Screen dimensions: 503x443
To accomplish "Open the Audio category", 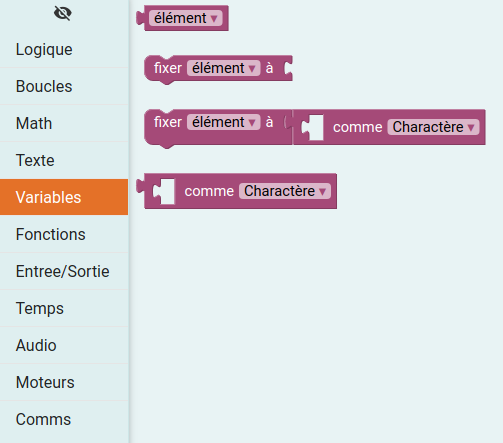I will (64, 345).
